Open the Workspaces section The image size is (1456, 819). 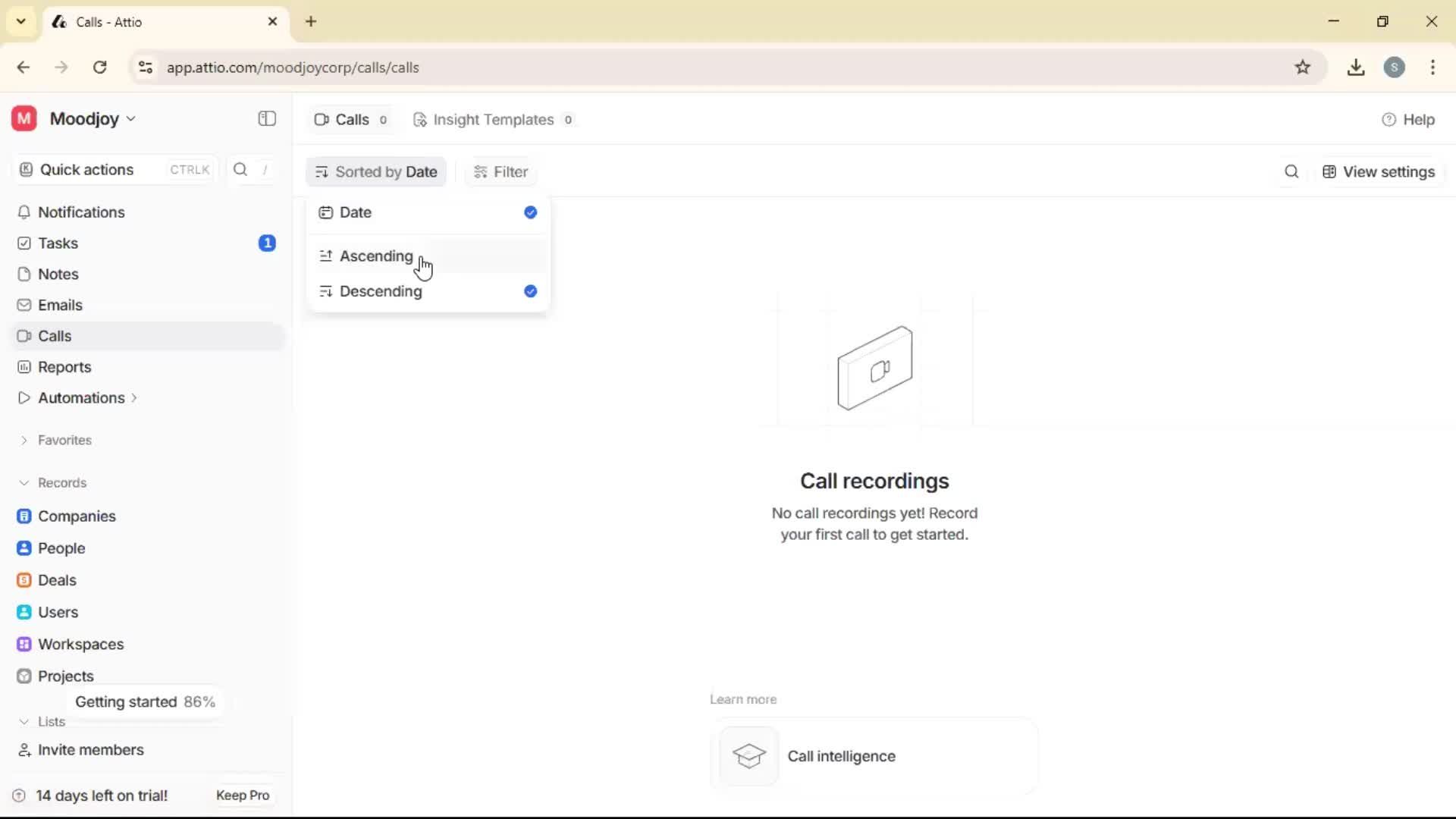tap(81, 644)
